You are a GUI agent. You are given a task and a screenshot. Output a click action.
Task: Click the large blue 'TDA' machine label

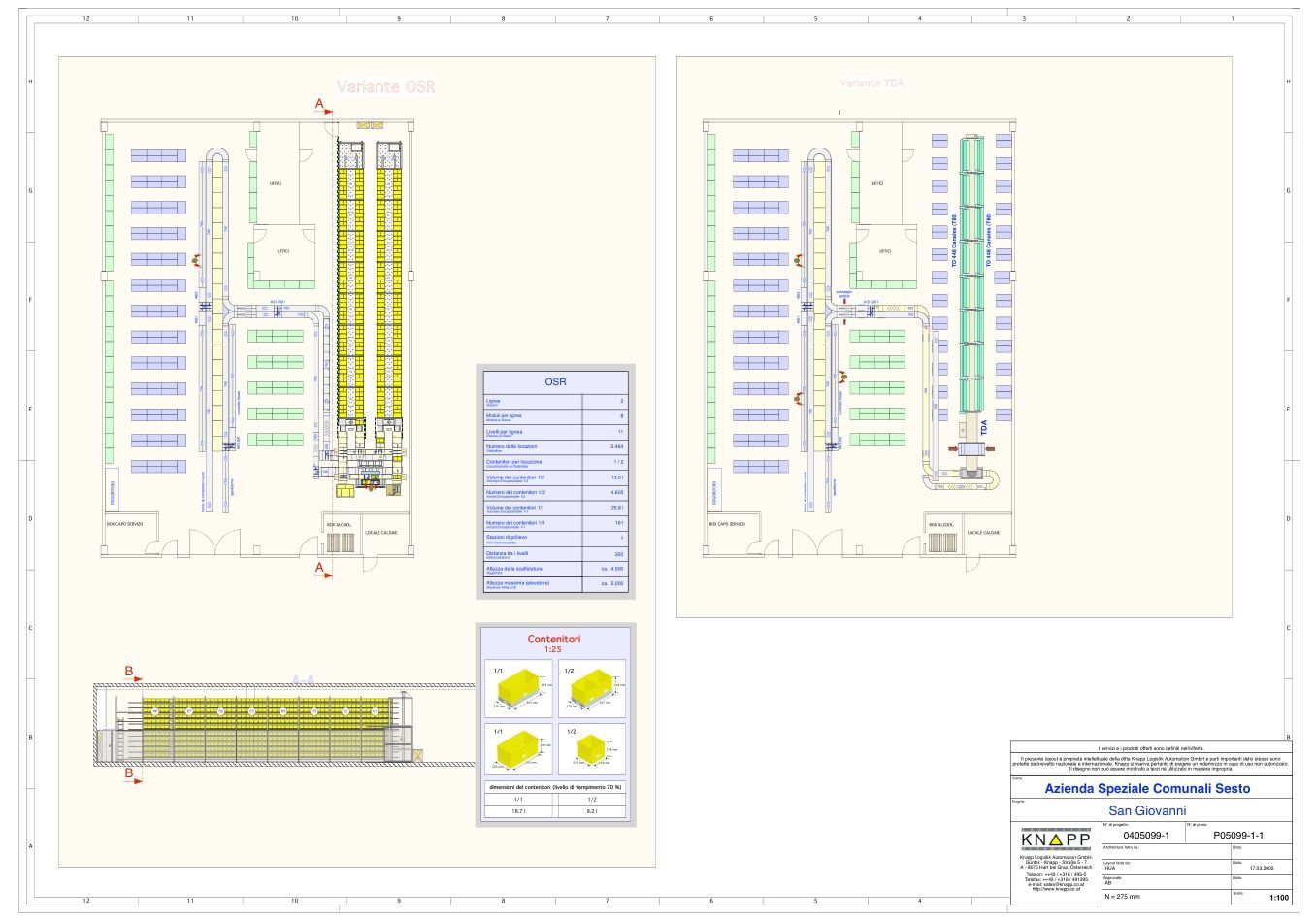(985, 427)
